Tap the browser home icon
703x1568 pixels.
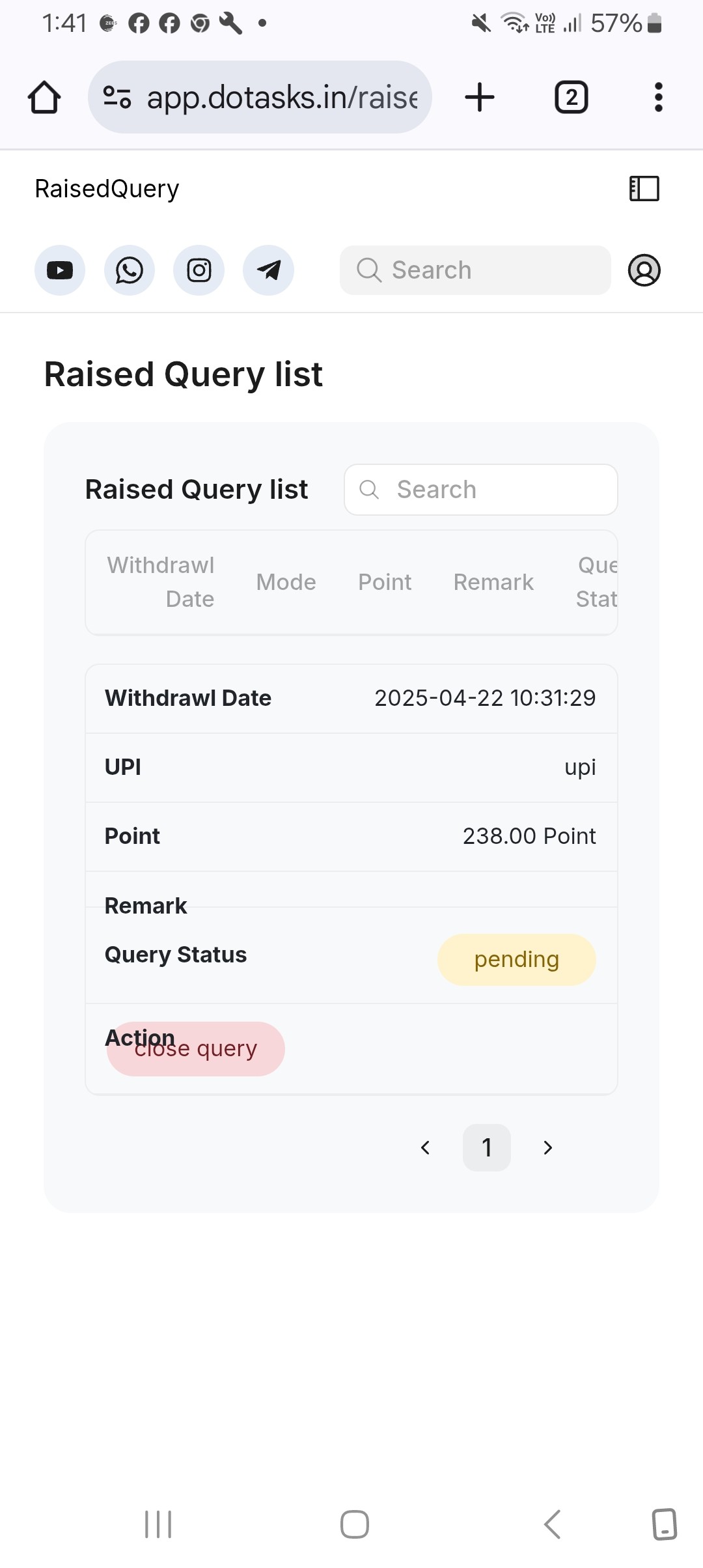[x=44, y=98]
